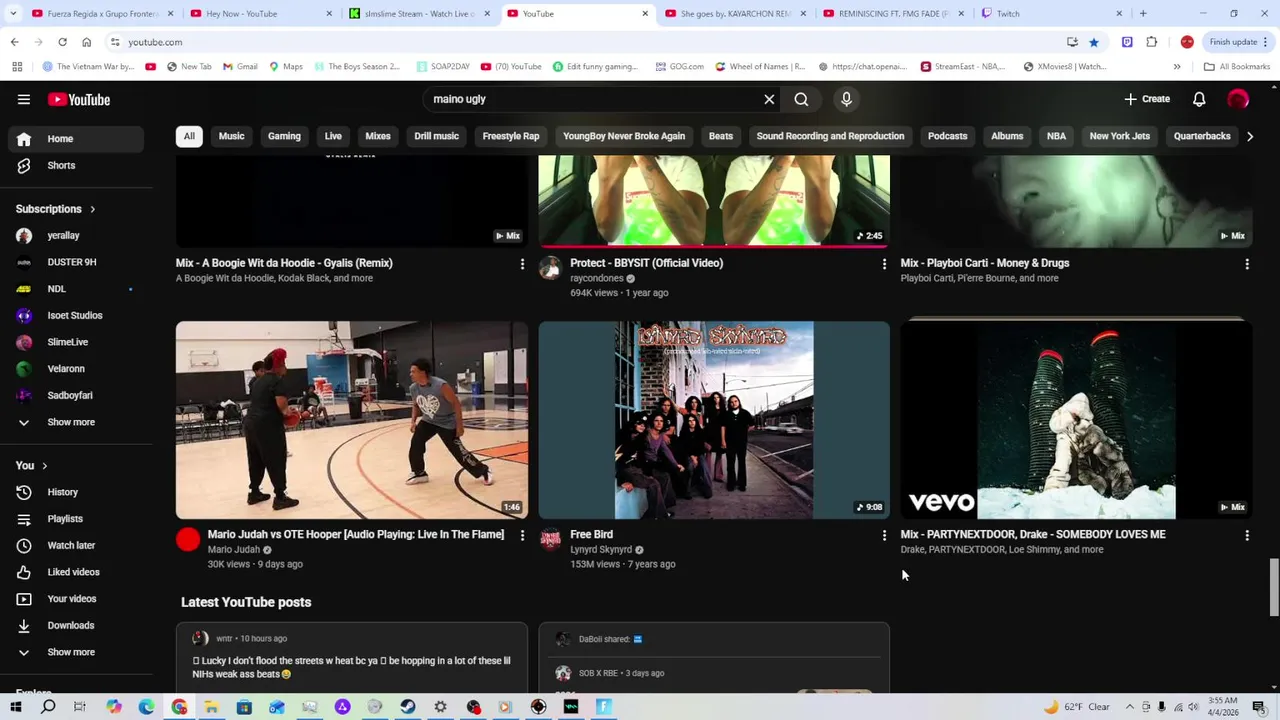
Task: Select the Freestyle Rap filter chip
Action: click(511, 136)
